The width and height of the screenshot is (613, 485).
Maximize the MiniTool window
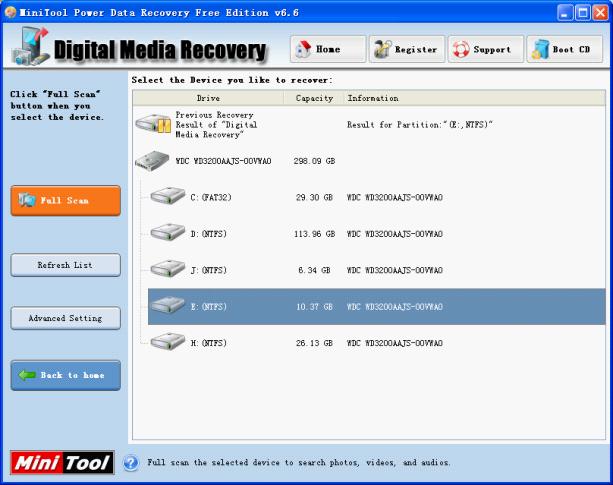[x=583, y=13]
